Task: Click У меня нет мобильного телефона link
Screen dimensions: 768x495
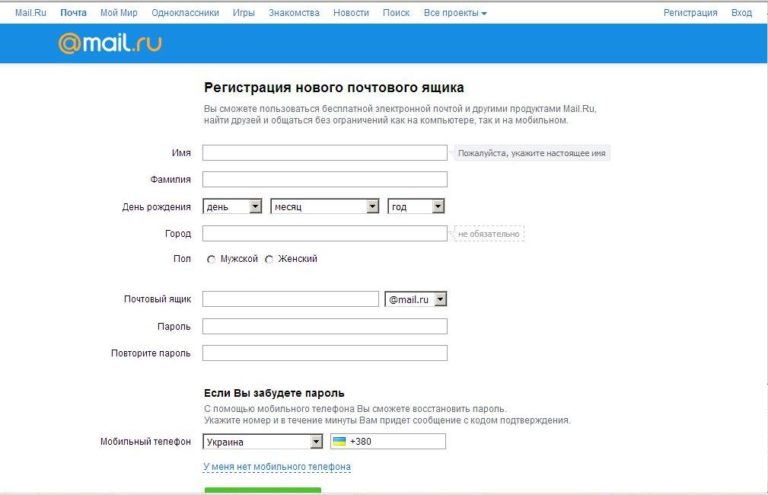Action: click(x=277, y=467)
